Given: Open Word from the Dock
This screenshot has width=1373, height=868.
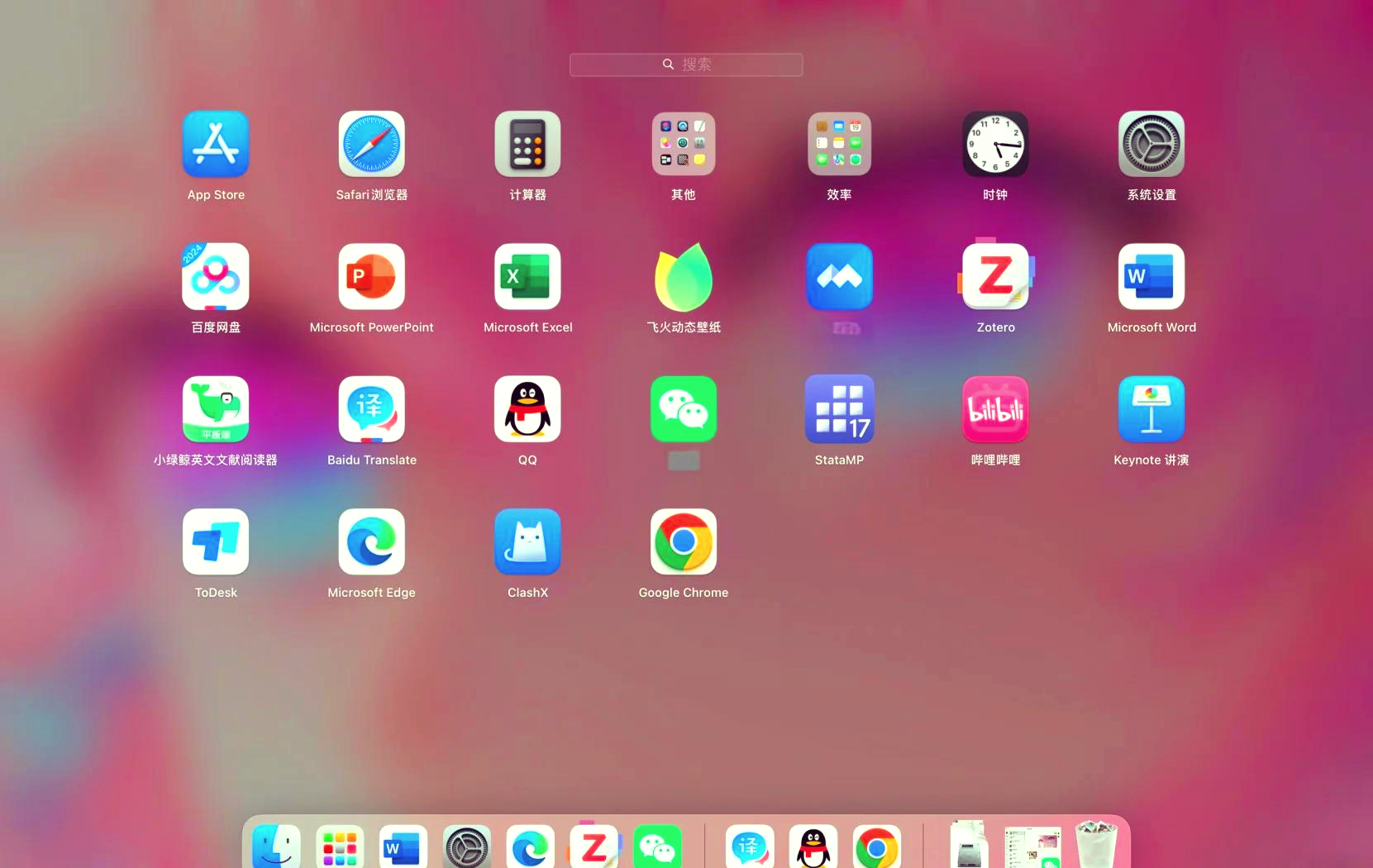Looking at the screenshot, I should (403, 847).
